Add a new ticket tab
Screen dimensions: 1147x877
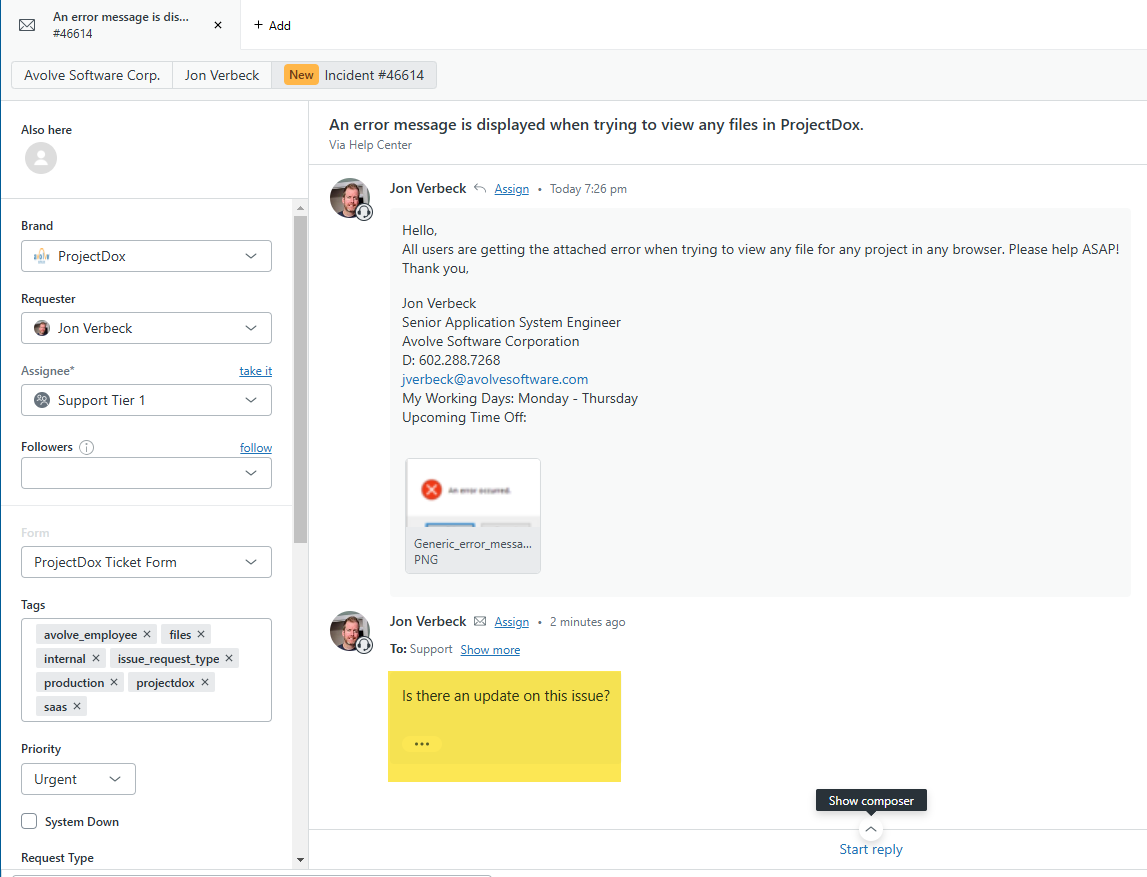tap(272, 25)
